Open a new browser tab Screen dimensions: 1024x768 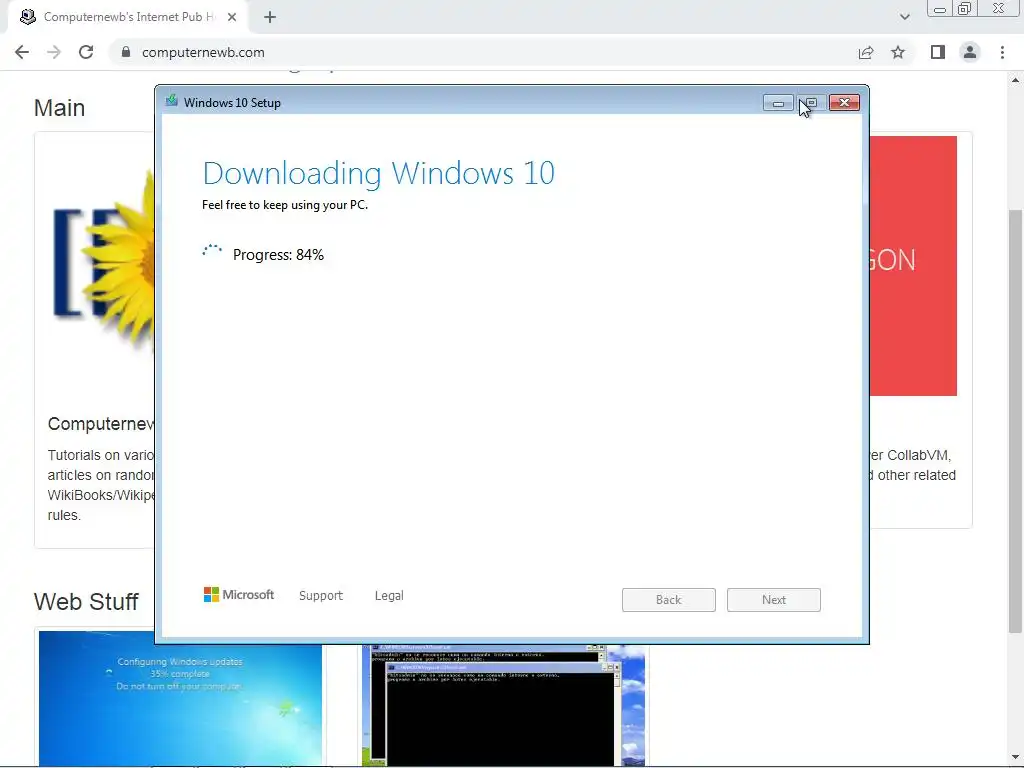click(270, 17)
